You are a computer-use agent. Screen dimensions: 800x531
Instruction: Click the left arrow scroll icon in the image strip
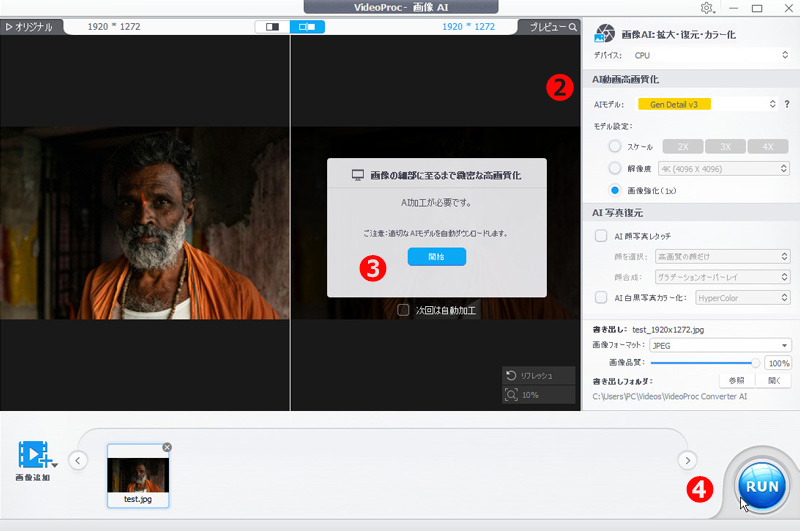pos(78,460)
